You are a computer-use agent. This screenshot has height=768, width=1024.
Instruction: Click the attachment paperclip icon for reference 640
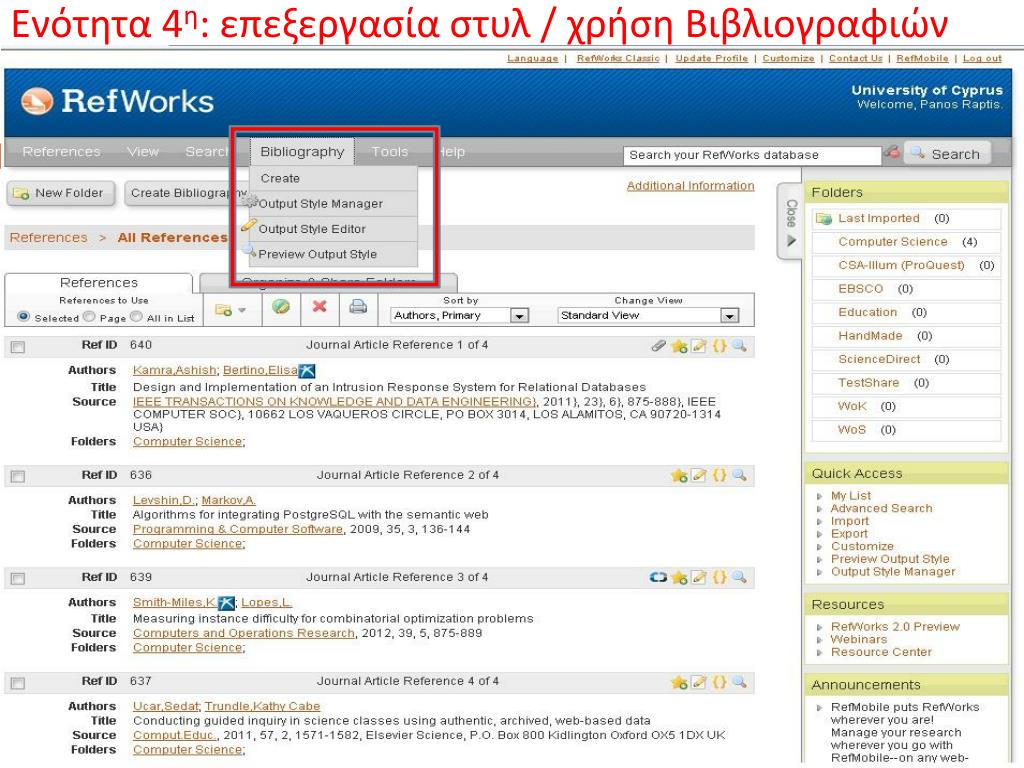(x=658, y=345)
